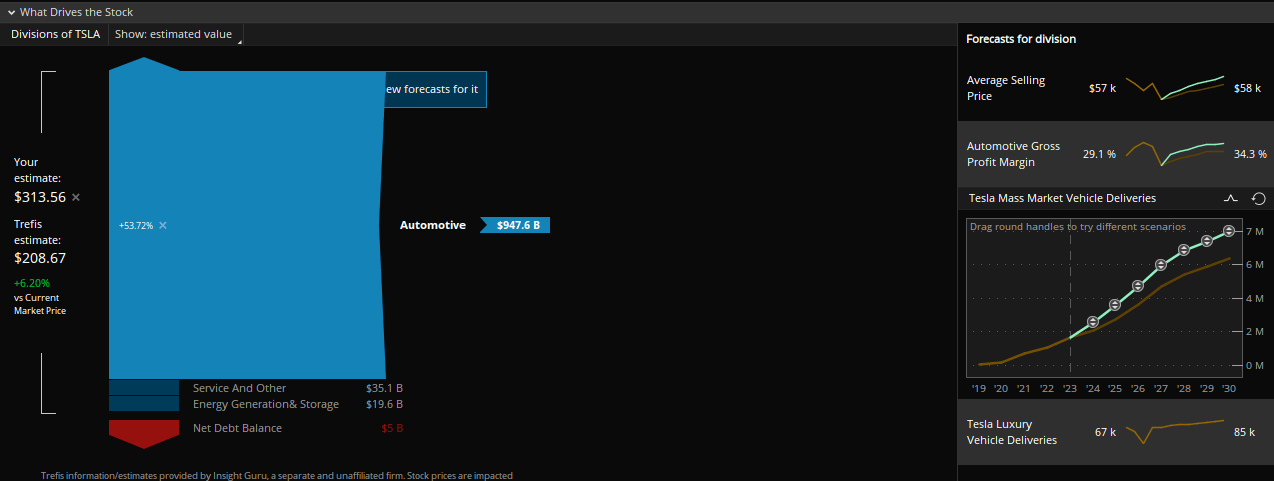The height and width of the screenshot is (481, 1274).
Task: Remove the +53.72% Automotive adjustment
Action: [x=163, y=225]
